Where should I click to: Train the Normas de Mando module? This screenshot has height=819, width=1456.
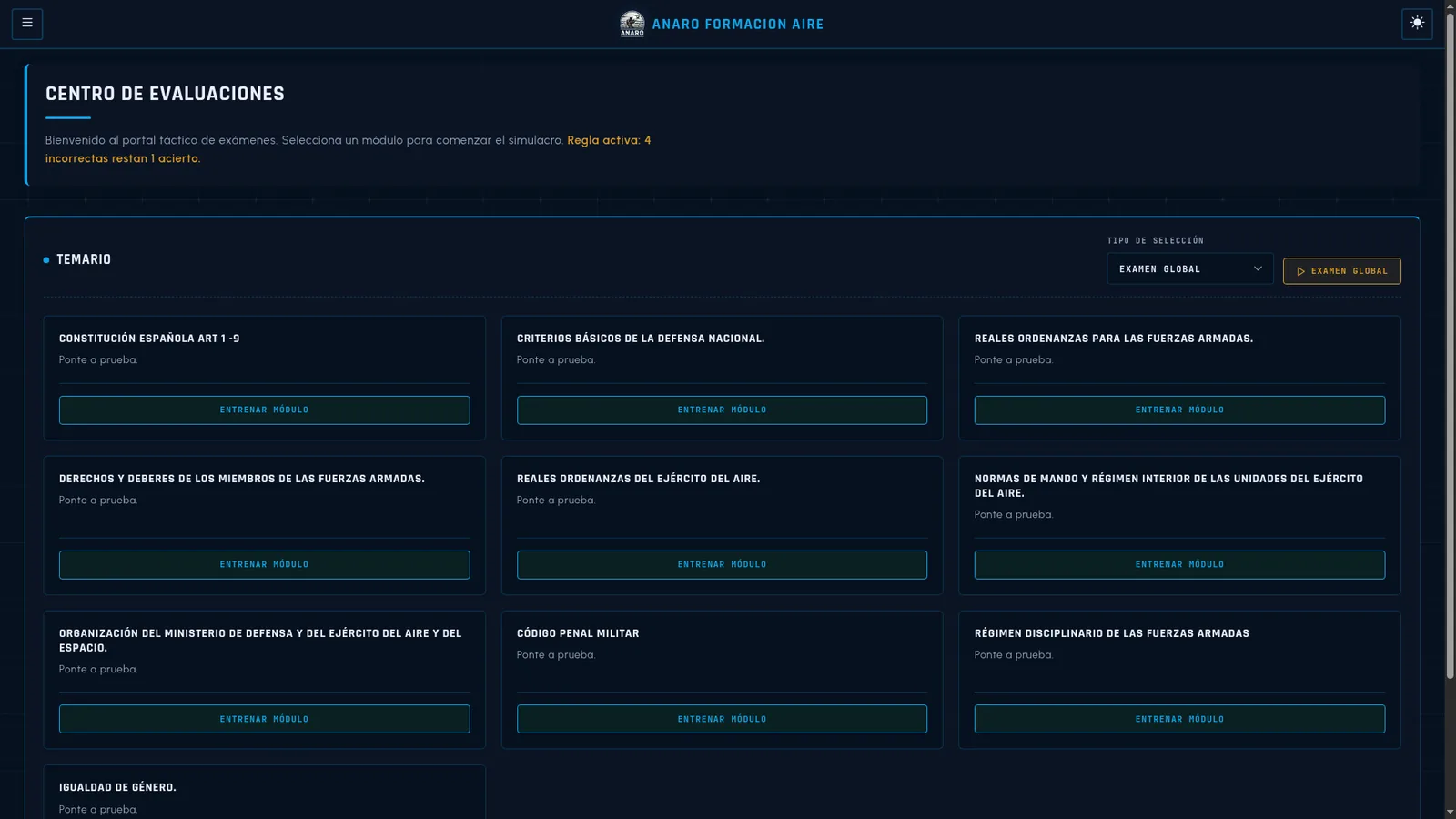tap(1179, 565)
